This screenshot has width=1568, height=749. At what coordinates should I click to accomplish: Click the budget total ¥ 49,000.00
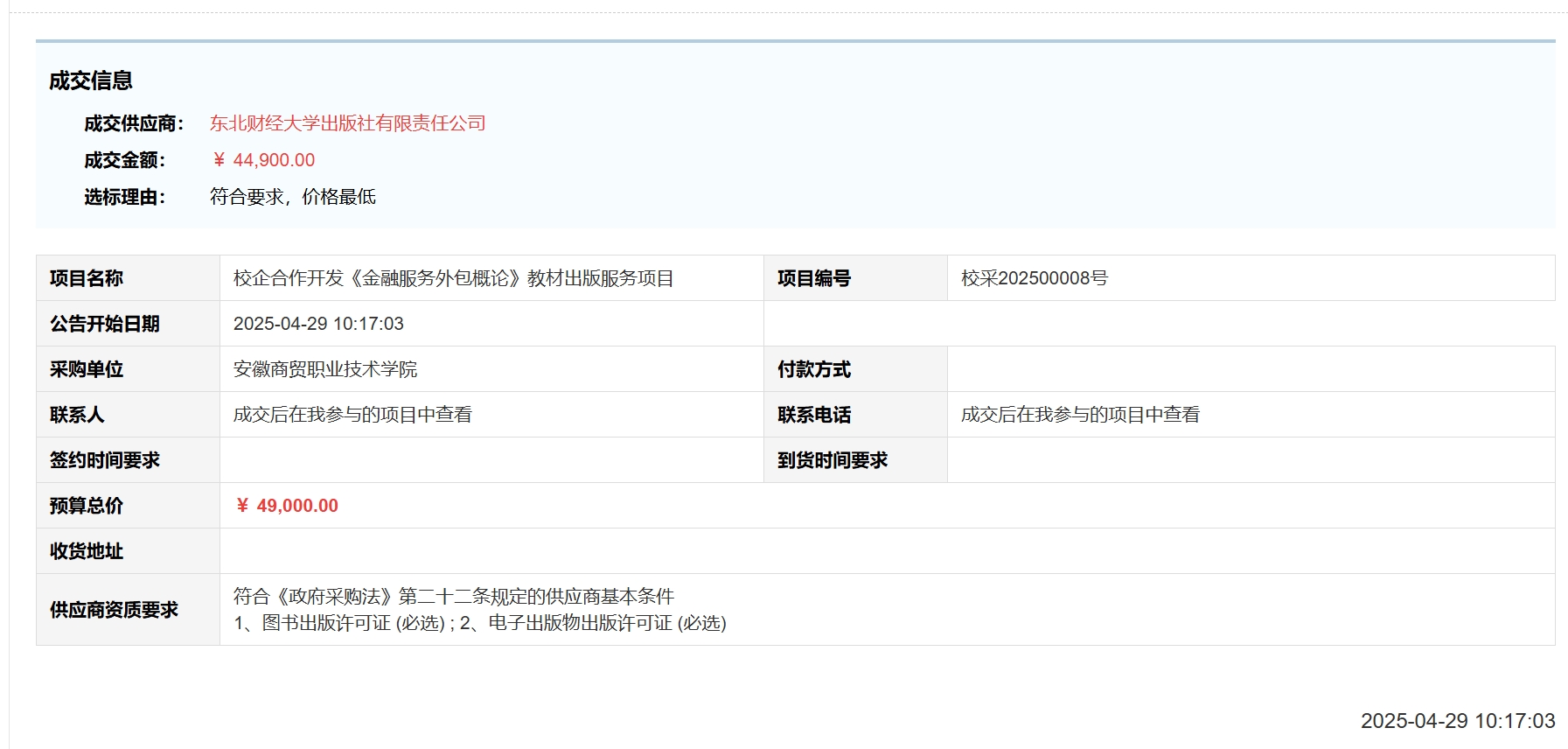coord(287,506)
